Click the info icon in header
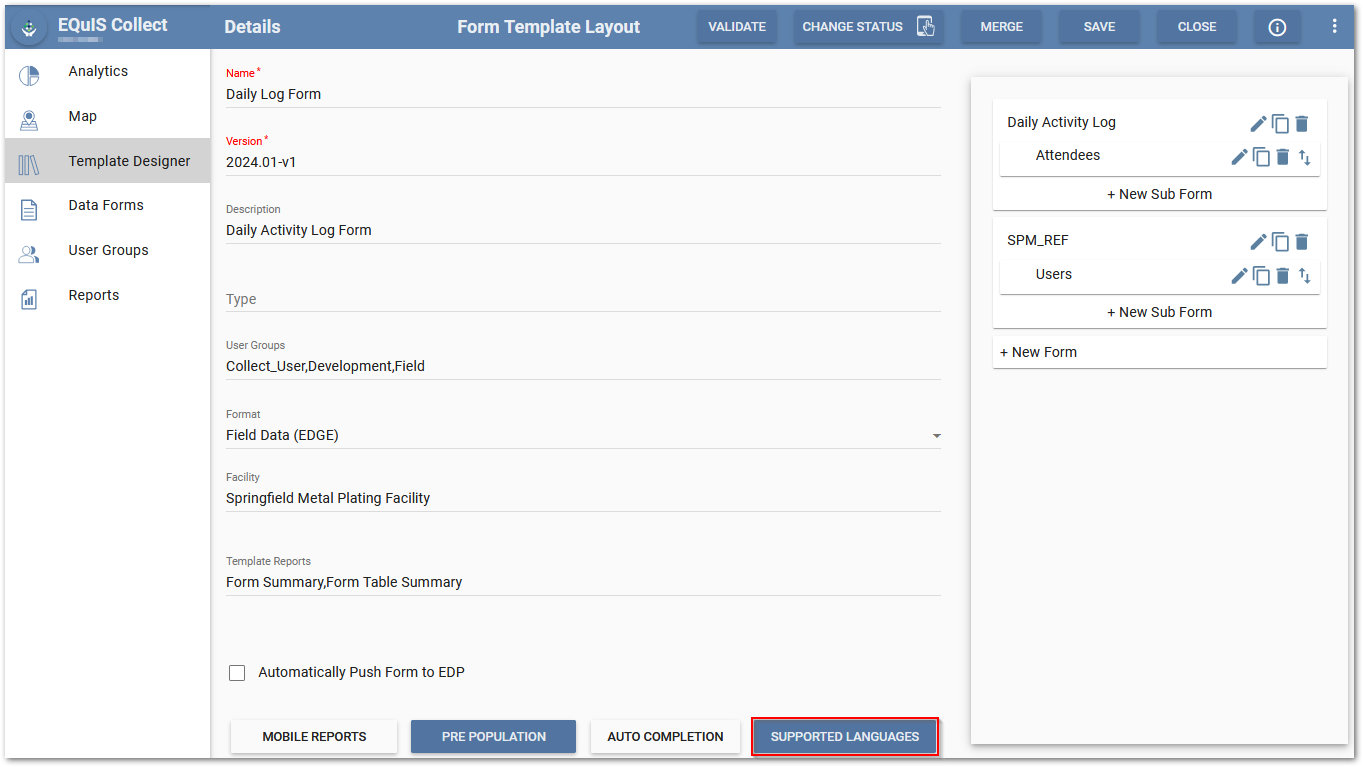1363x767 pixels. (x=1277, y=27)
